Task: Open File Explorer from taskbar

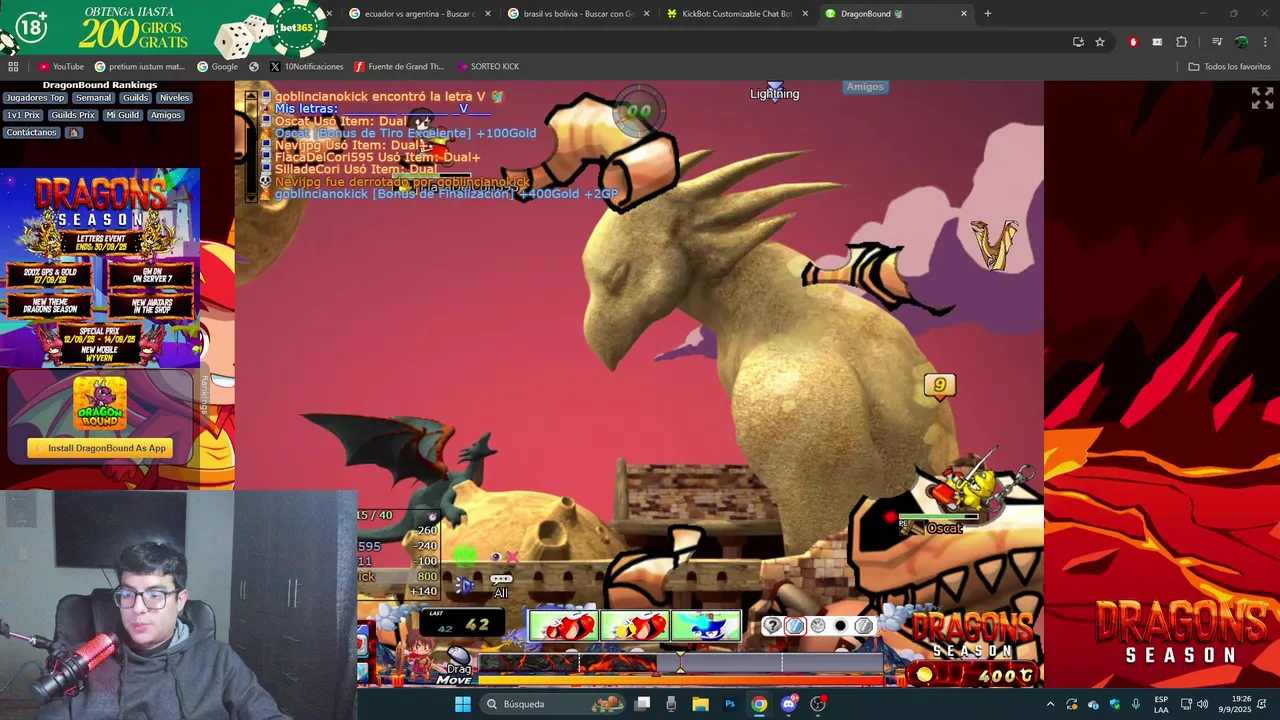Action: [x=700, y=704]
